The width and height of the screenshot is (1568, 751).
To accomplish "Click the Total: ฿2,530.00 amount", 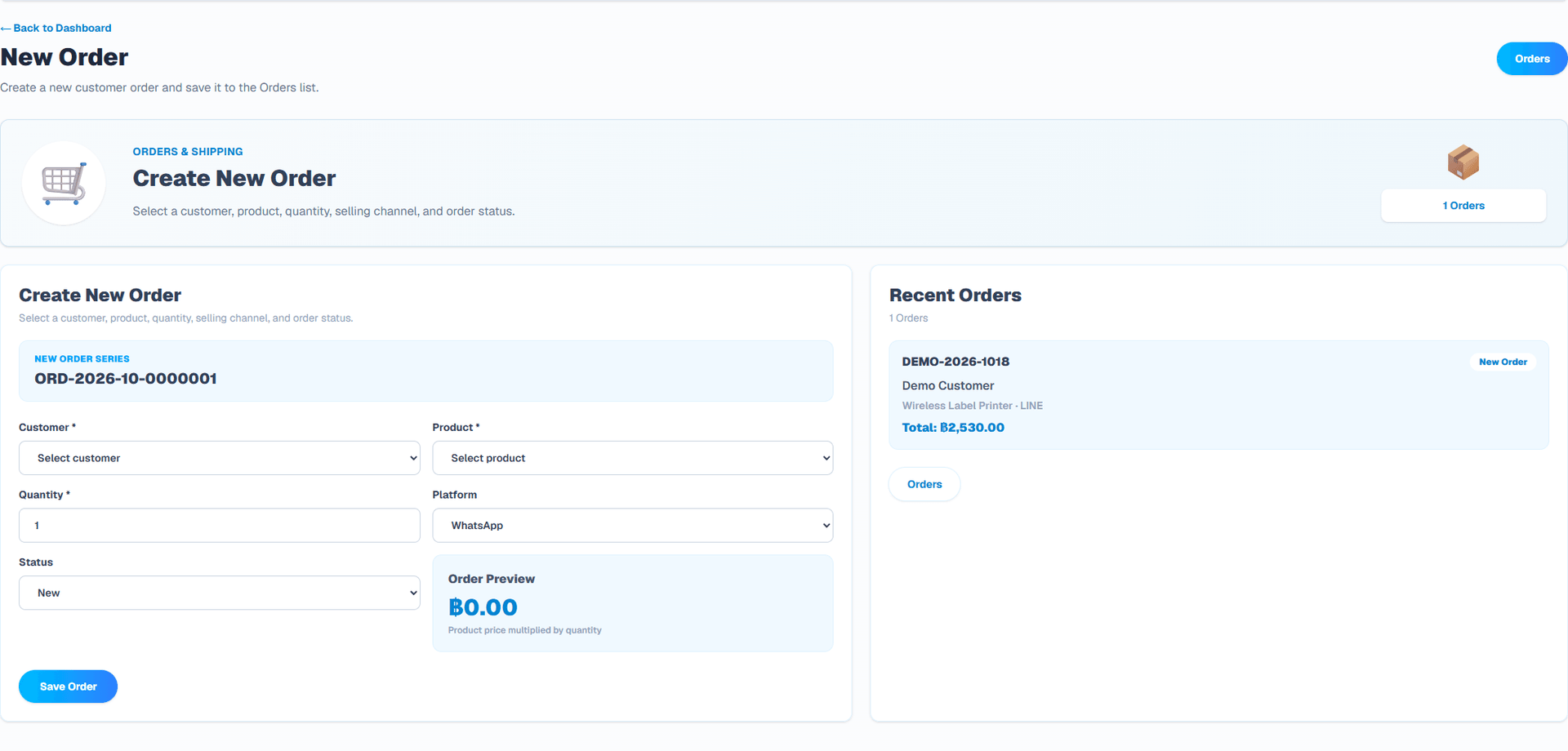I will coord(953,428).
